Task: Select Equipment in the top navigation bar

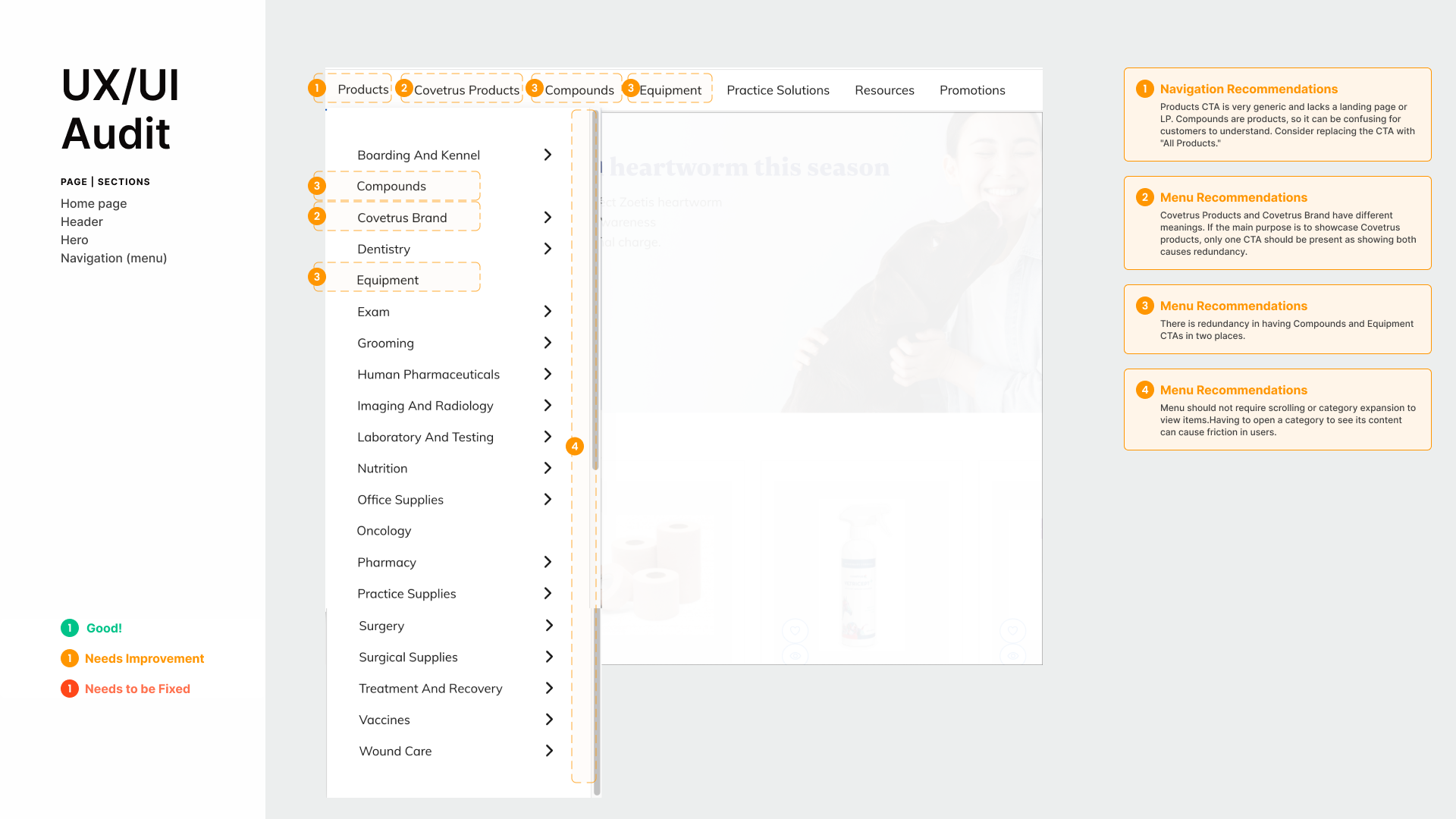Action: 670,90
